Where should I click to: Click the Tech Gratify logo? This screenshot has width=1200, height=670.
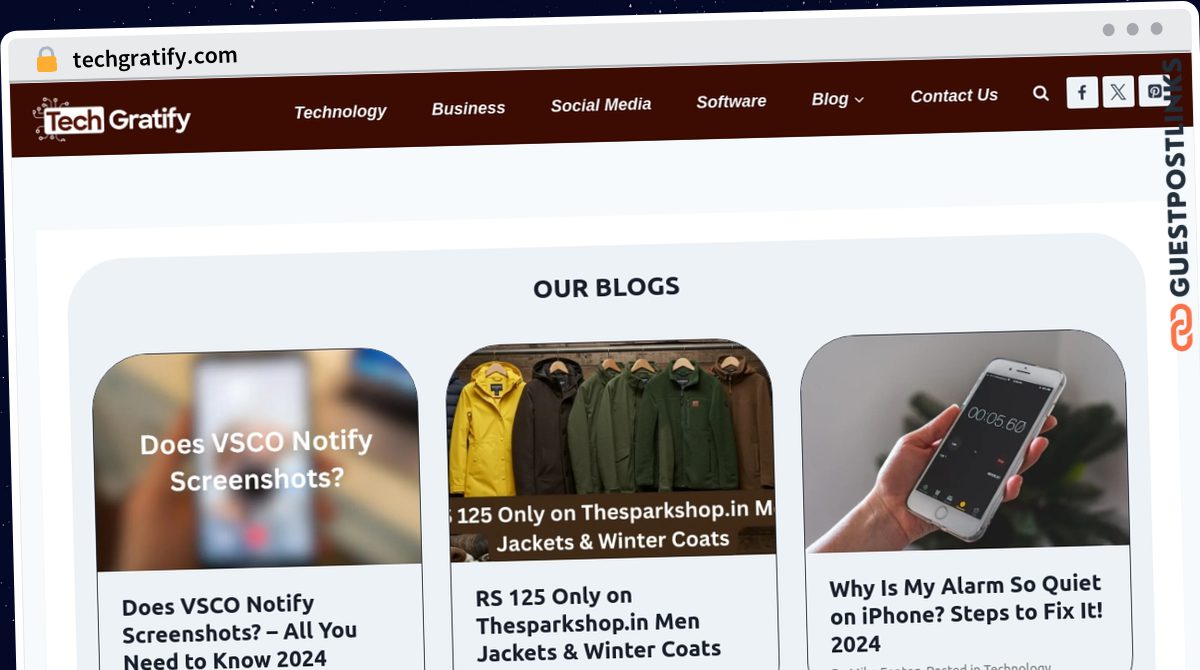[x=112, y=120]
